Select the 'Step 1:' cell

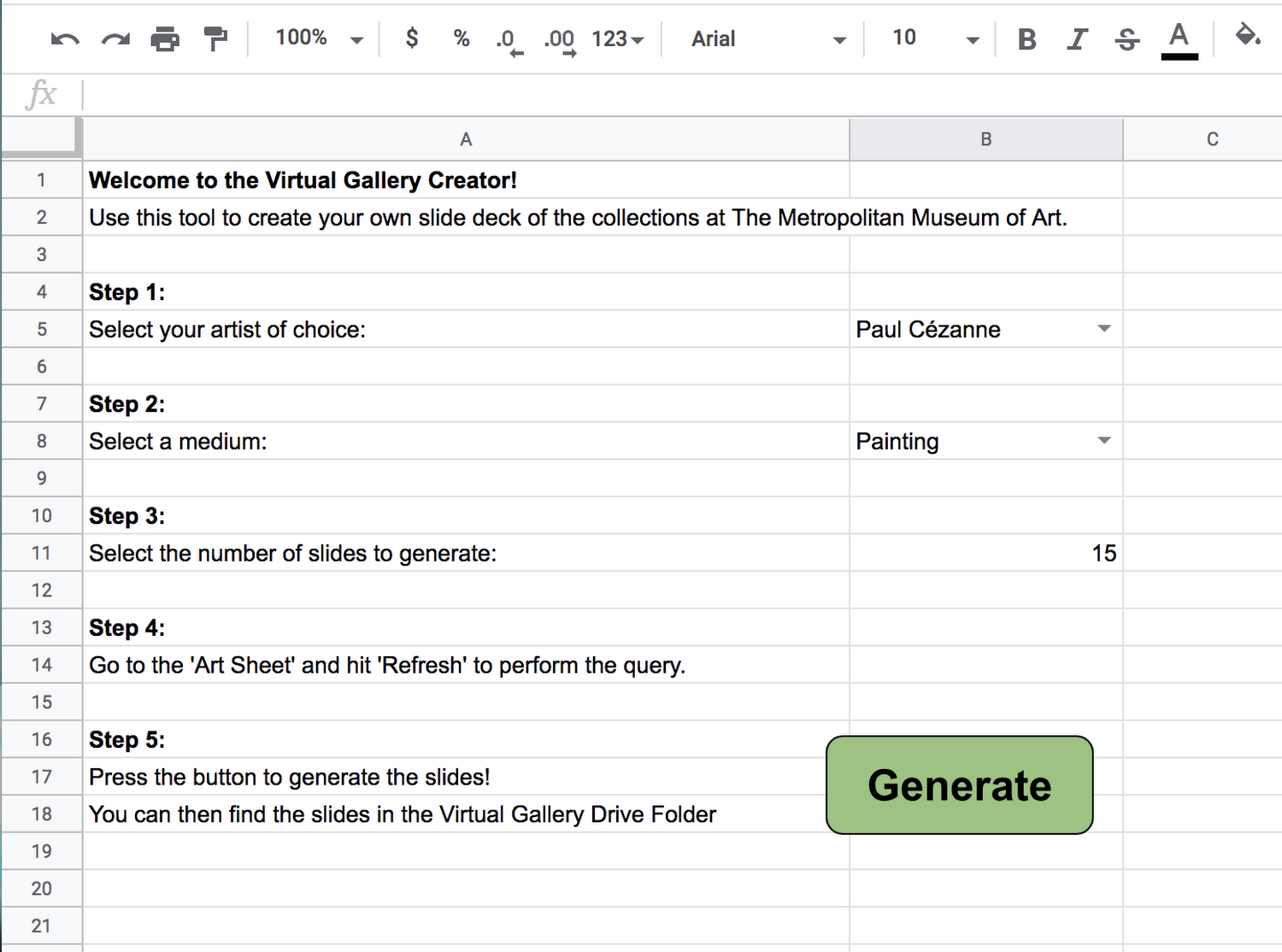pyautogui.click(x=466, y=292)
